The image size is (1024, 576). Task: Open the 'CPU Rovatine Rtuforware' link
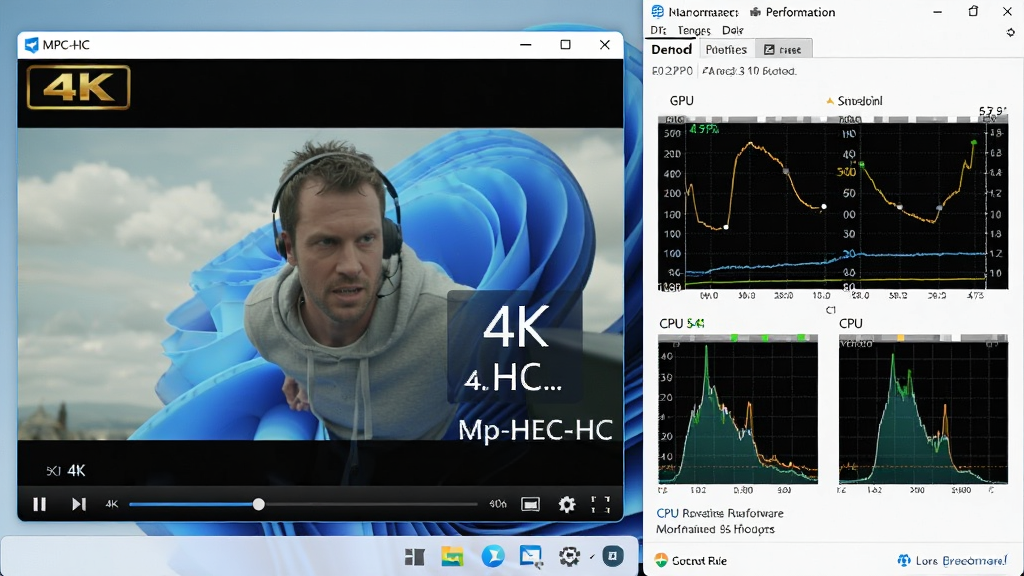tap(720, 513)
